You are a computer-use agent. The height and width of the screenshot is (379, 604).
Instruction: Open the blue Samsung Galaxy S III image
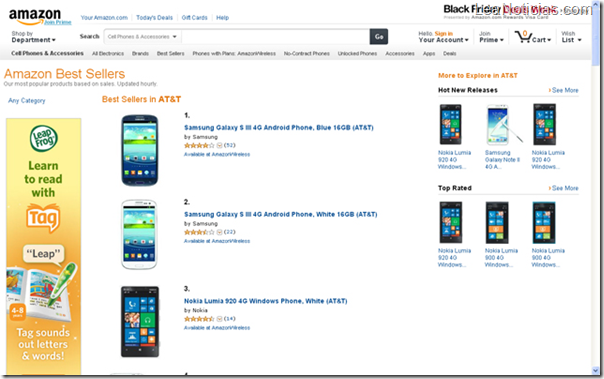pos(139,150)
